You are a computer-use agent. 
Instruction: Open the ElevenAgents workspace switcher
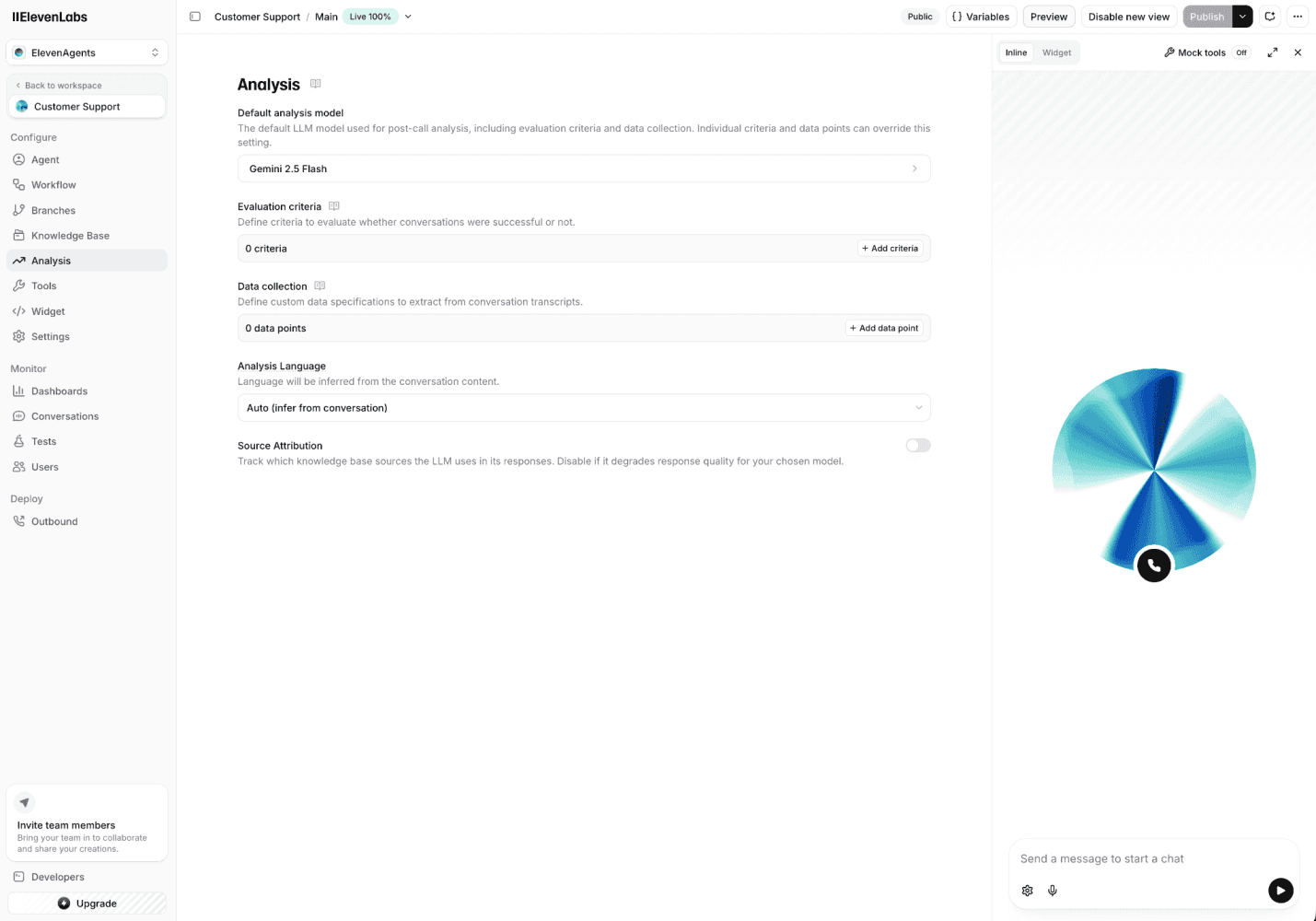tap(87, 52)
